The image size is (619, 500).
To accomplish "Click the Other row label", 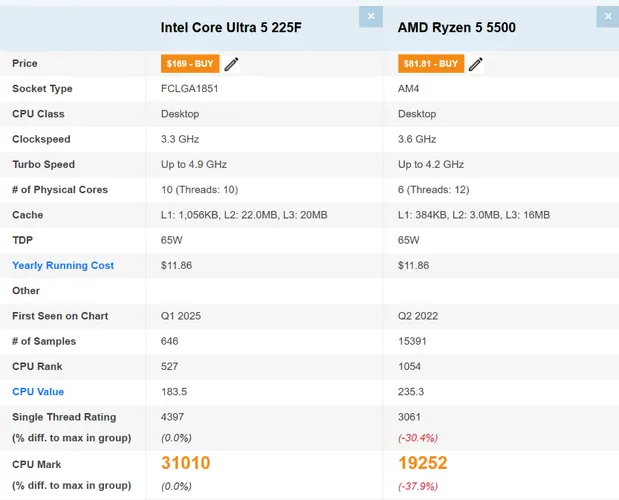I will pyautogui.click(x=26, y=290).
